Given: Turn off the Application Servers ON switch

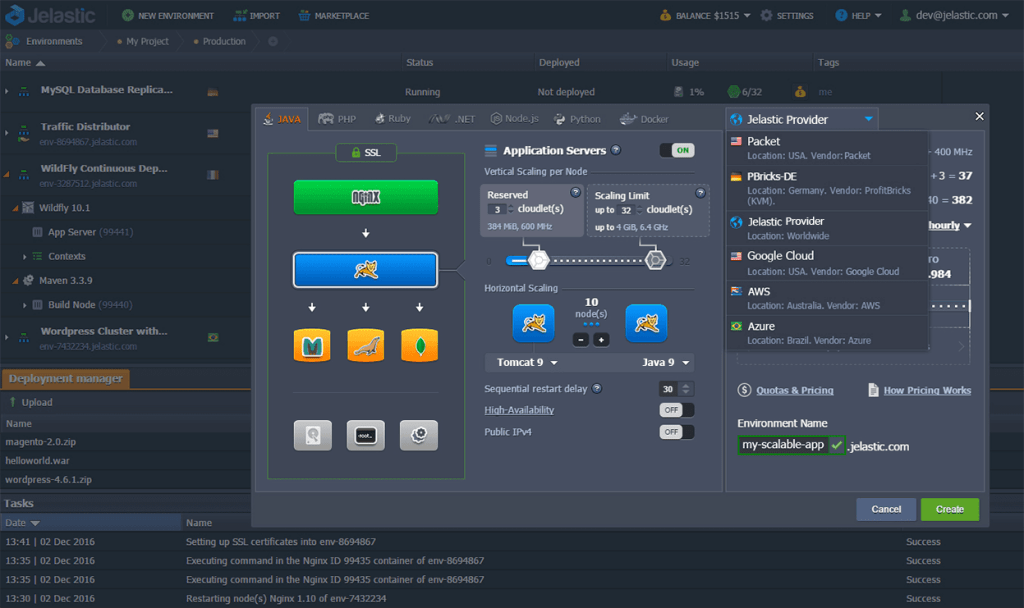Looking at the screenshot, I should click(677, 150).
